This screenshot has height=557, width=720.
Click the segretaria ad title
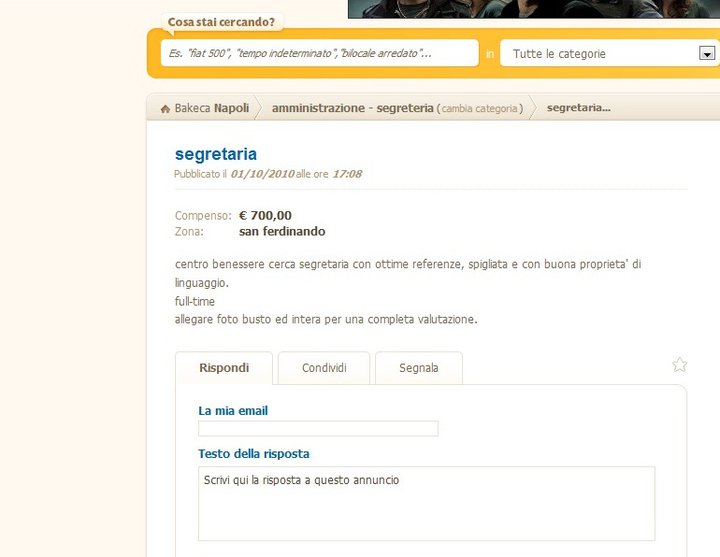(216, 154)
